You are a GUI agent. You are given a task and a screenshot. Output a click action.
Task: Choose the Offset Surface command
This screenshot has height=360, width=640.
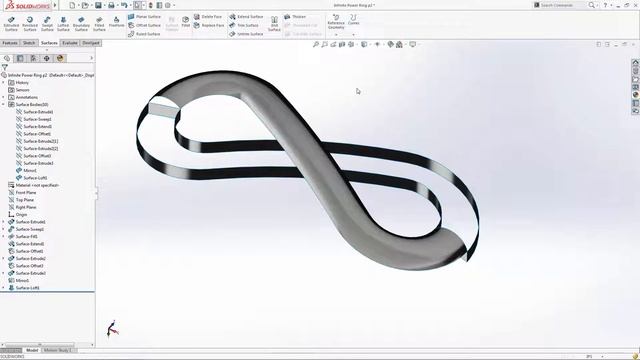[144, 25]
